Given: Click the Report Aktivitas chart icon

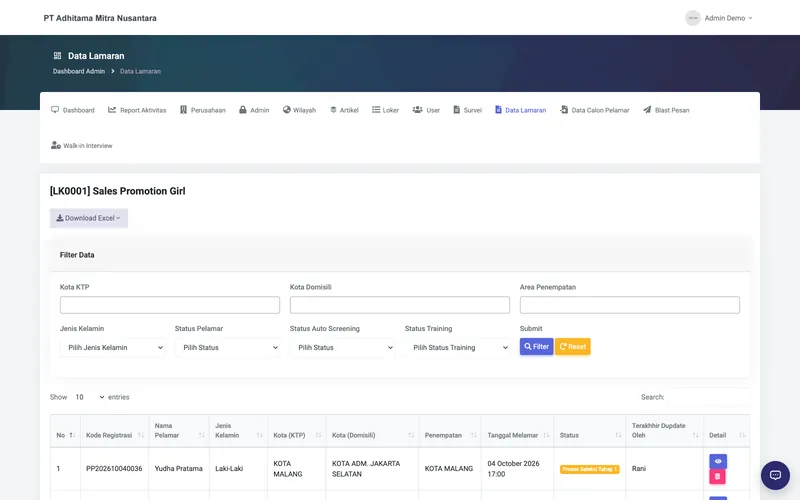Looking at the screenshot, I should pyautogui.click(x=112, y=110).
